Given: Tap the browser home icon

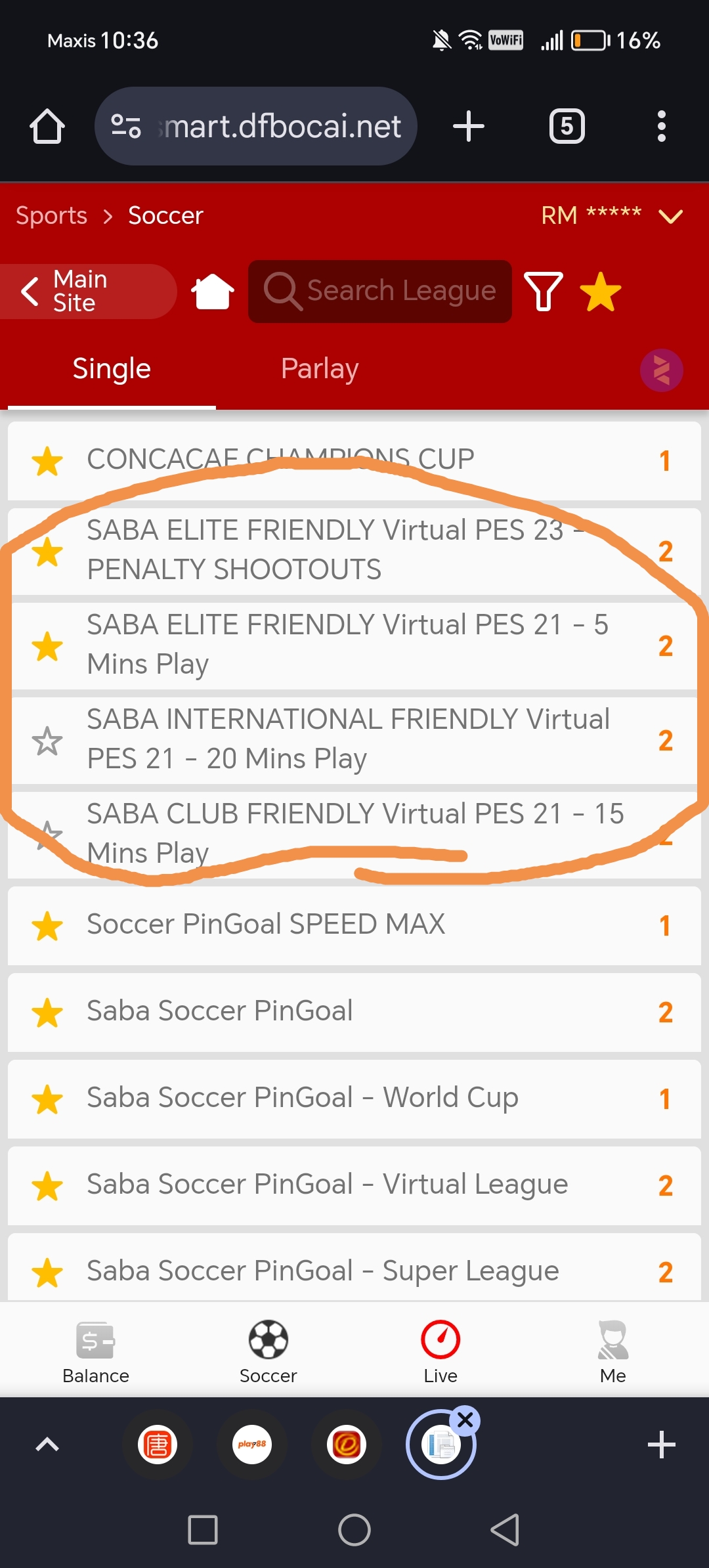Looking at the screenshot, I should coord(47,126).
